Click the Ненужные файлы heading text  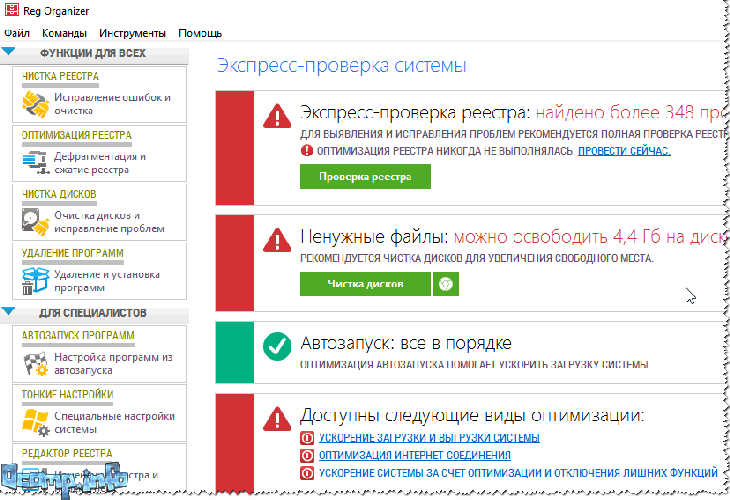pyautogui.click(x=374, y=237)
